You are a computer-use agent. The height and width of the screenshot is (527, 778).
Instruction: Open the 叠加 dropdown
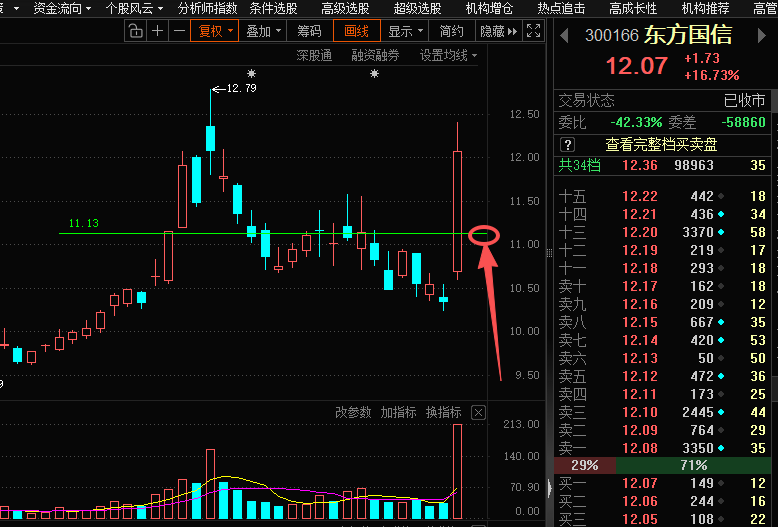click(262, 31)
